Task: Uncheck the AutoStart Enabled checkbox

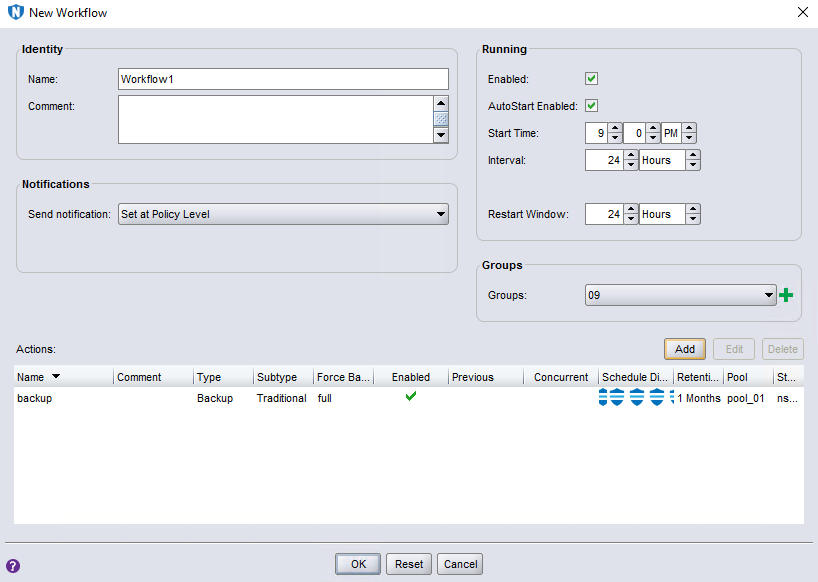Action: [591, 106]
